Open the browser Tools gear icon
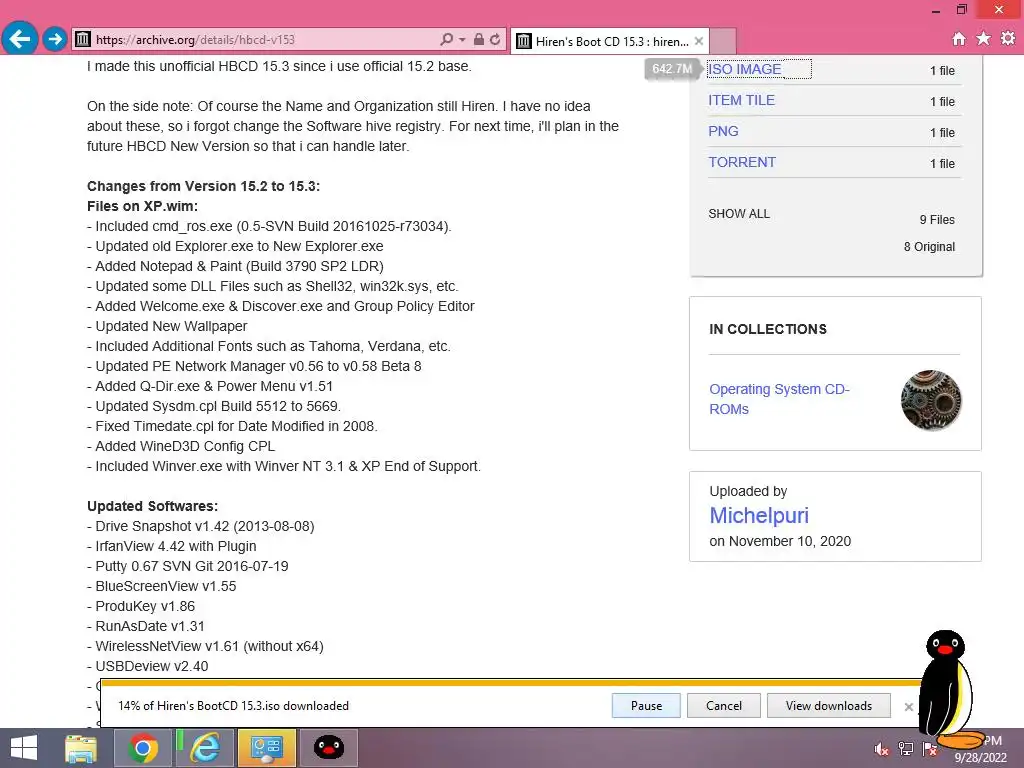The height and width of the screenshot is (768, 1024). [x=1008, y=39]
